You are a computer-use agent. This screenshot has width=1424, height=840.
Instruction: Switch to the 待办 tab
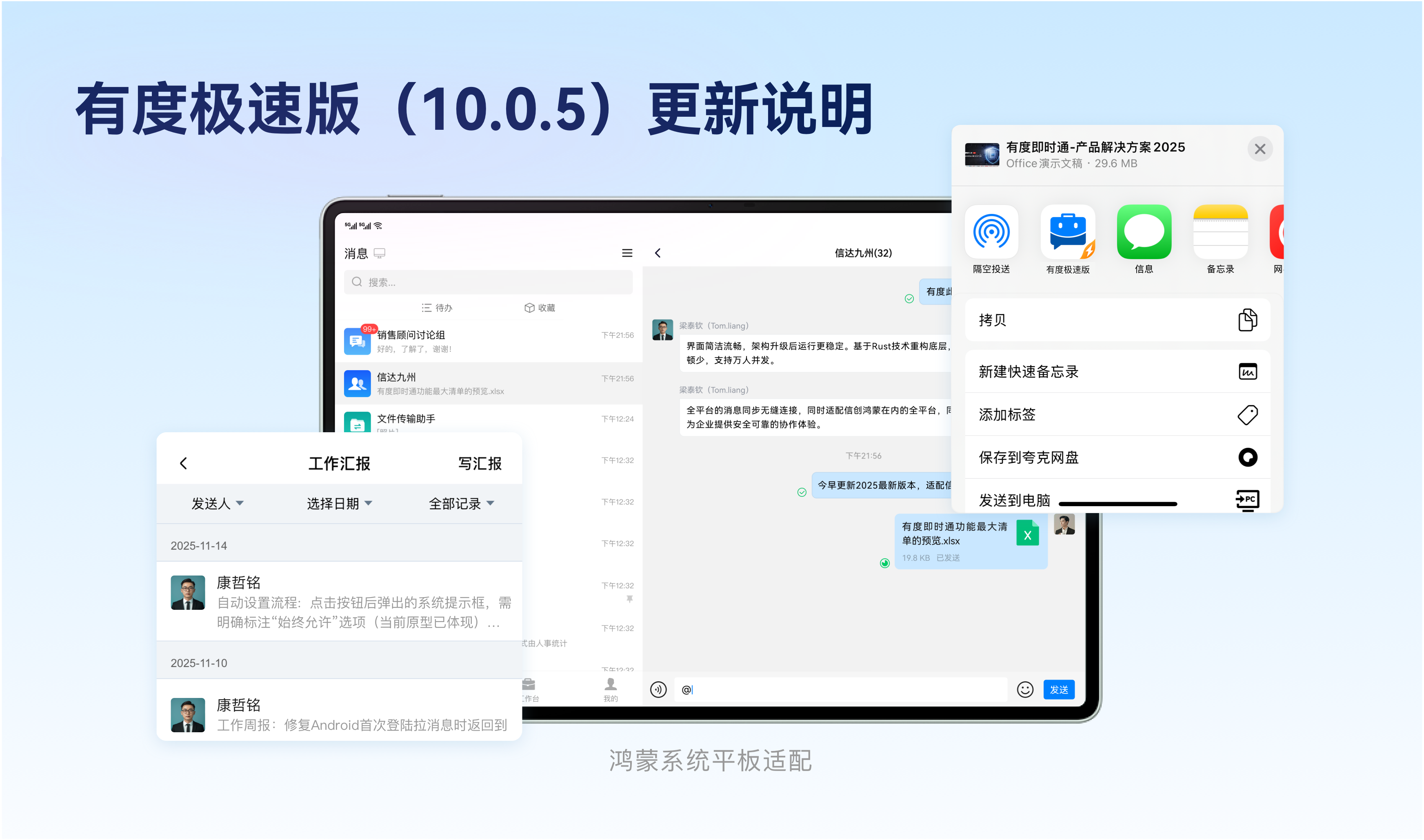(x=437, y=308)
